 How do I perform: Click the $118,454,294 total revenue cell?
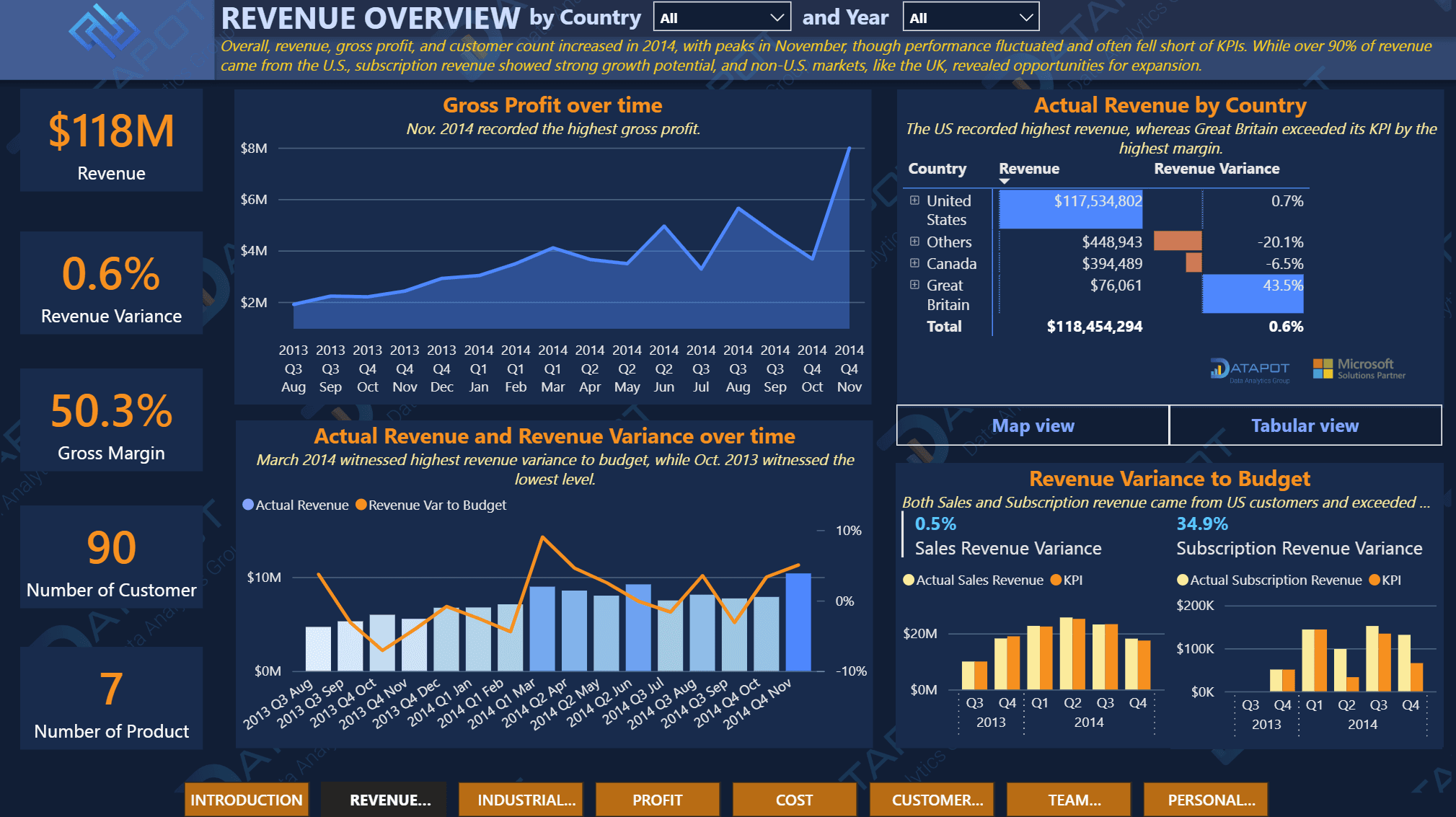coord(1094,327)
